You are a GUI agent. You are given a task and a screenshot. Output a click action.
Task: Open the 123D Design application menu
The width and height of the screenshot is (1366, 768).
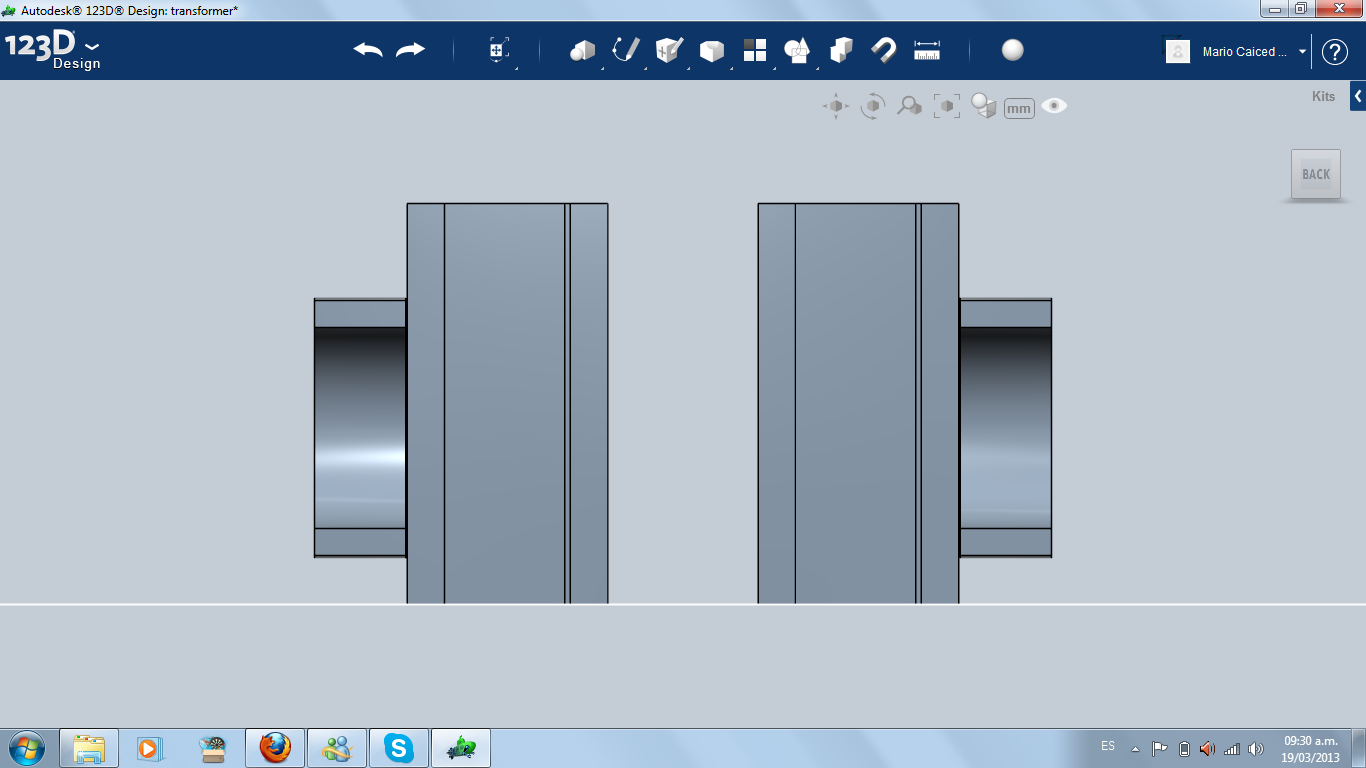53,51
